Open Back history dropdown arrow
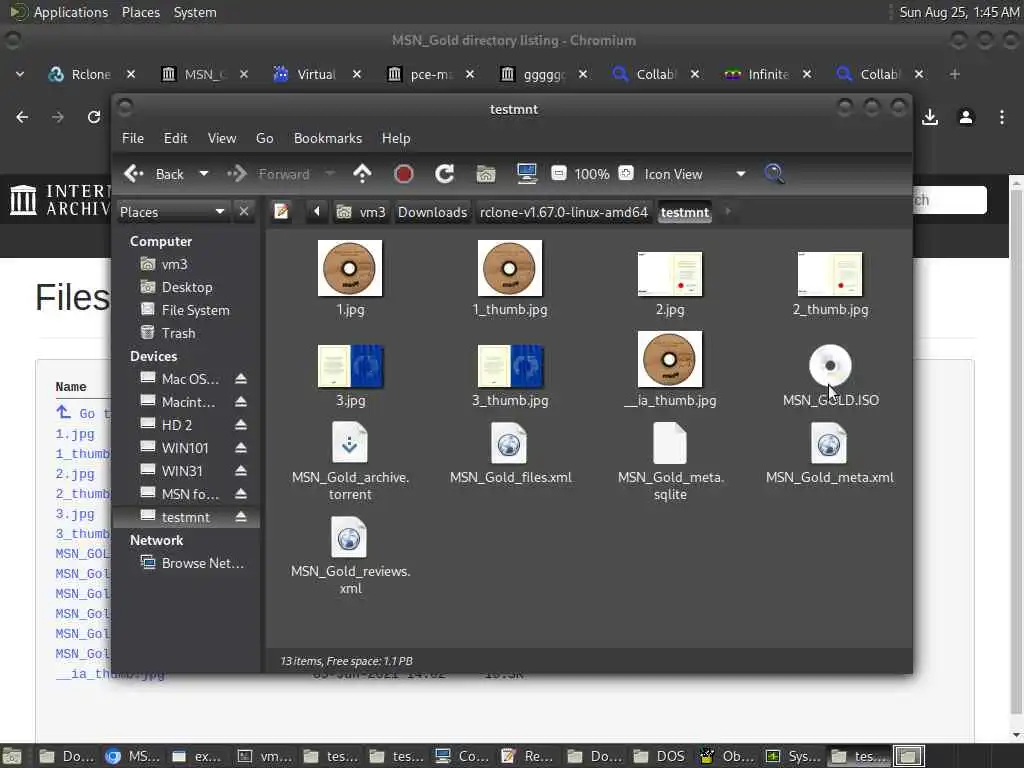1024x768 pixels. point(204,174)
